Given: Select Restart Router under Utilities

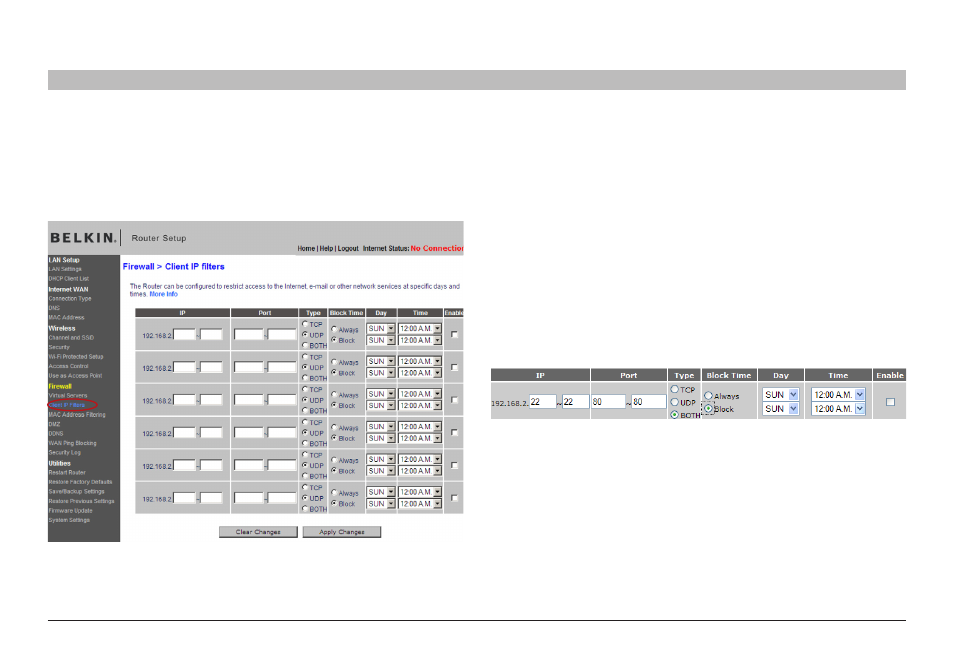Looking at the screenshot, I should [x=67, y=473].
